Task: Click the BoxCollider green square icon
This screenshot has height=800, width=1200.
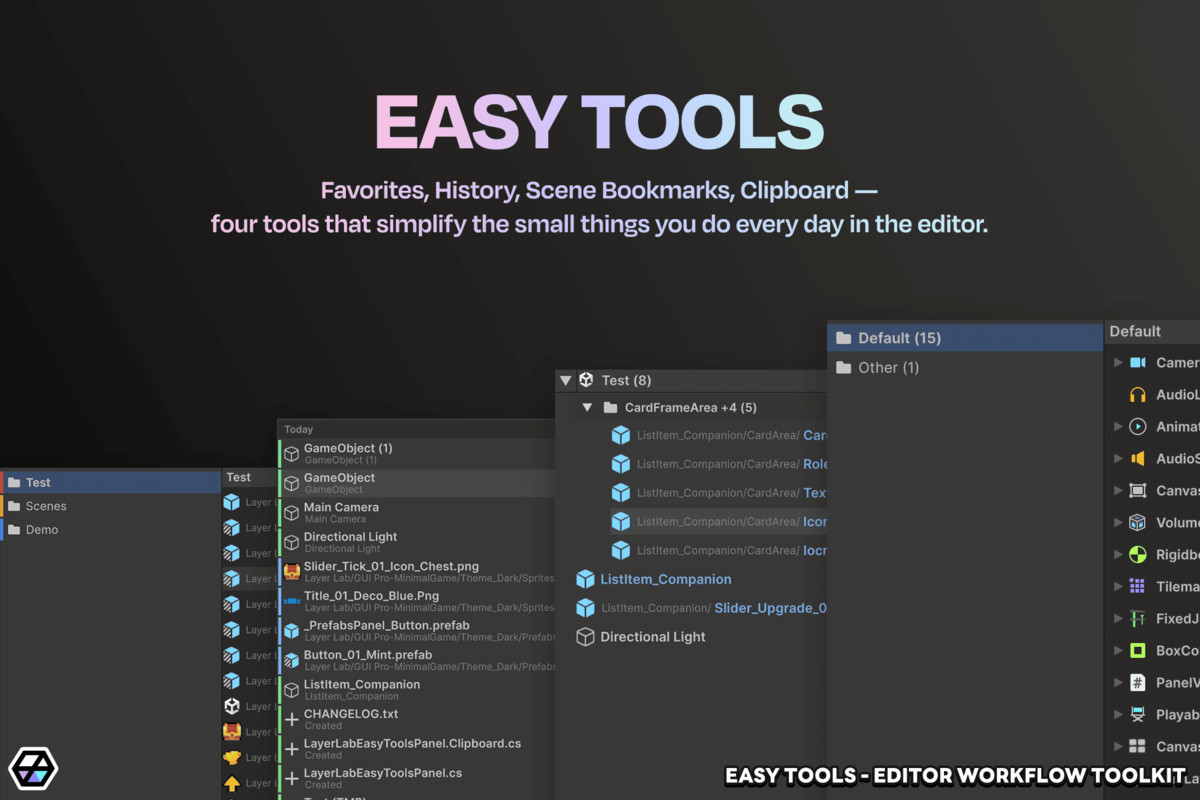Action: click(x=1137, y=650)
